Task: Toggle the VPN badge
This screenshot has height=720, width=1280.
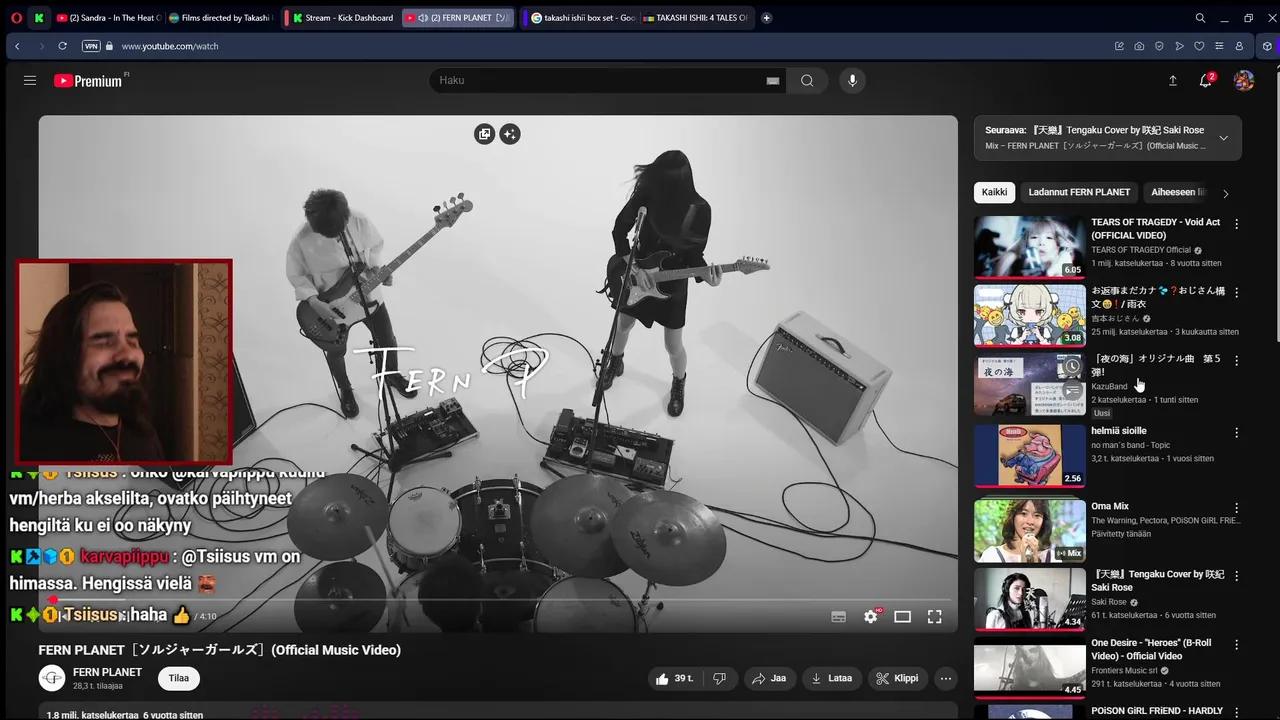Action: pyautogui.click(x=91, y=46)
